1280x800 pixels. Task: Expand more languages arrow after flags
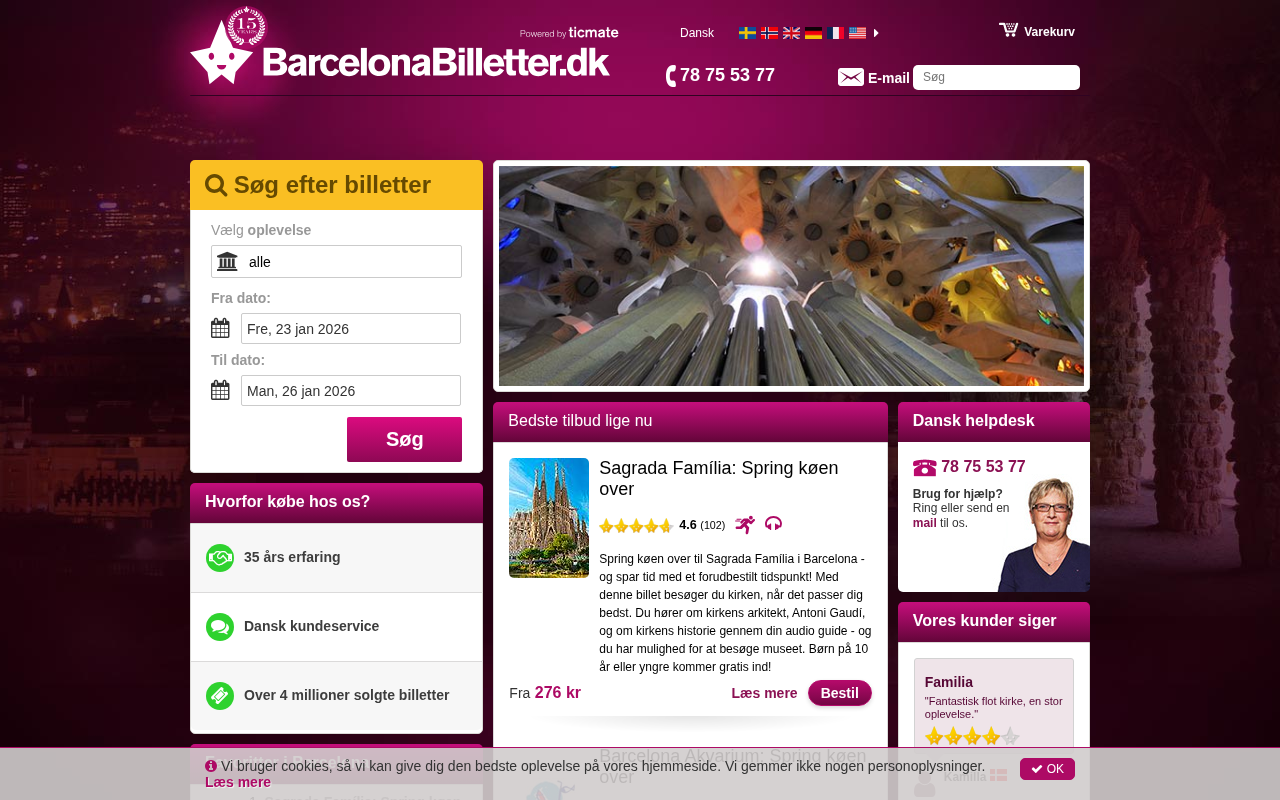point(876,33)
